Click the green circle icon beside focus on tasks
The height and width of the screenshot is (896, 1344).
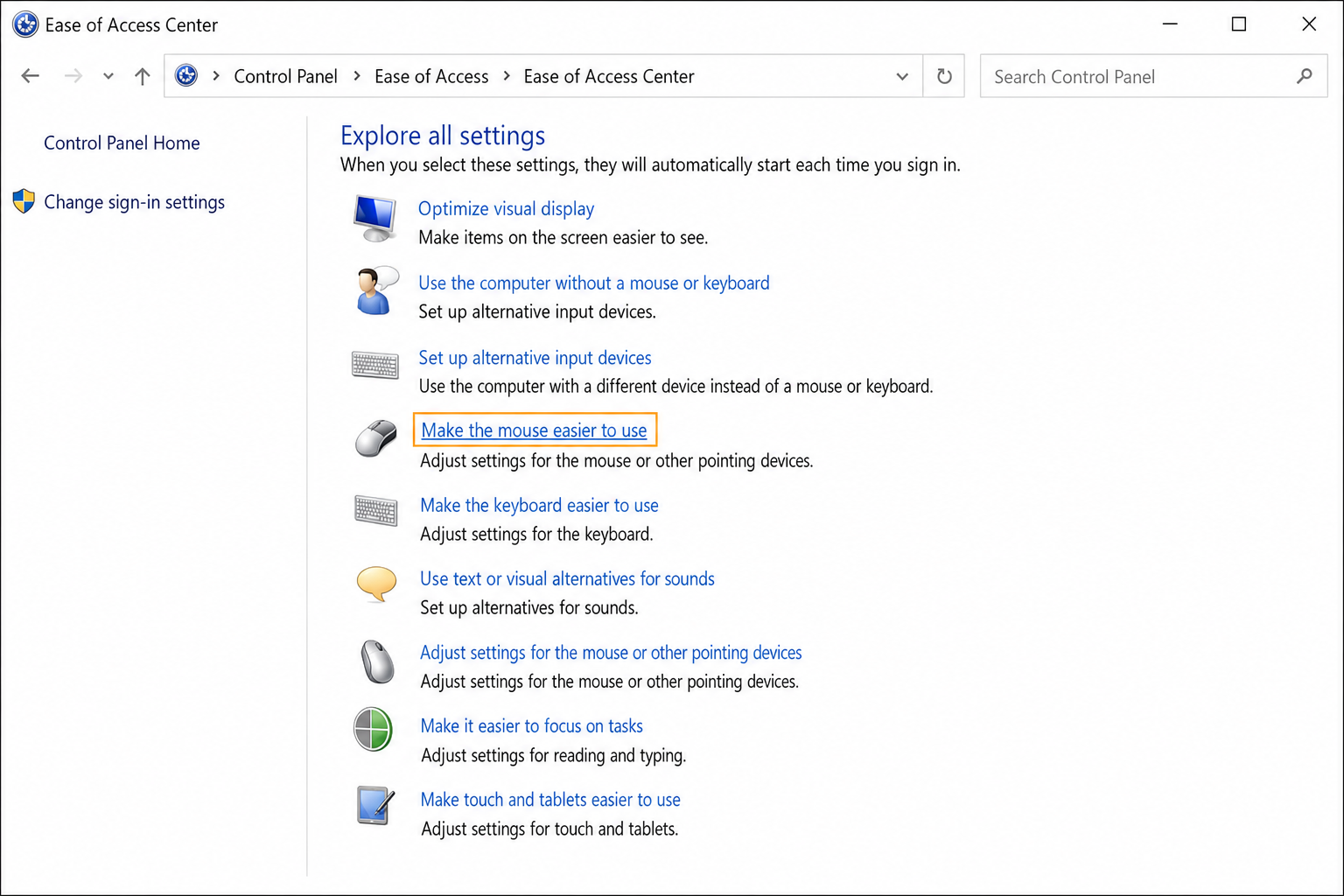point(374,730)
